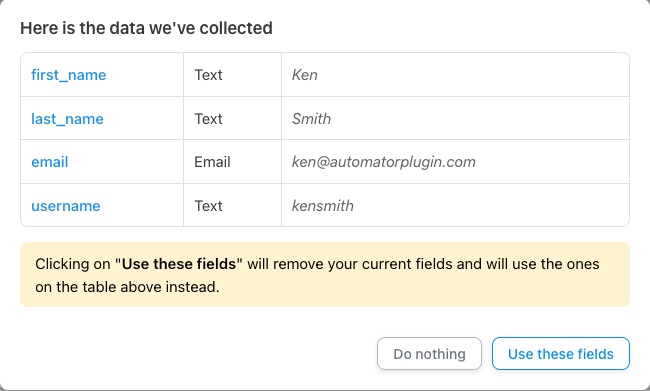Click the sample value "Smith"
650x391 pixels.
point(311,119)
